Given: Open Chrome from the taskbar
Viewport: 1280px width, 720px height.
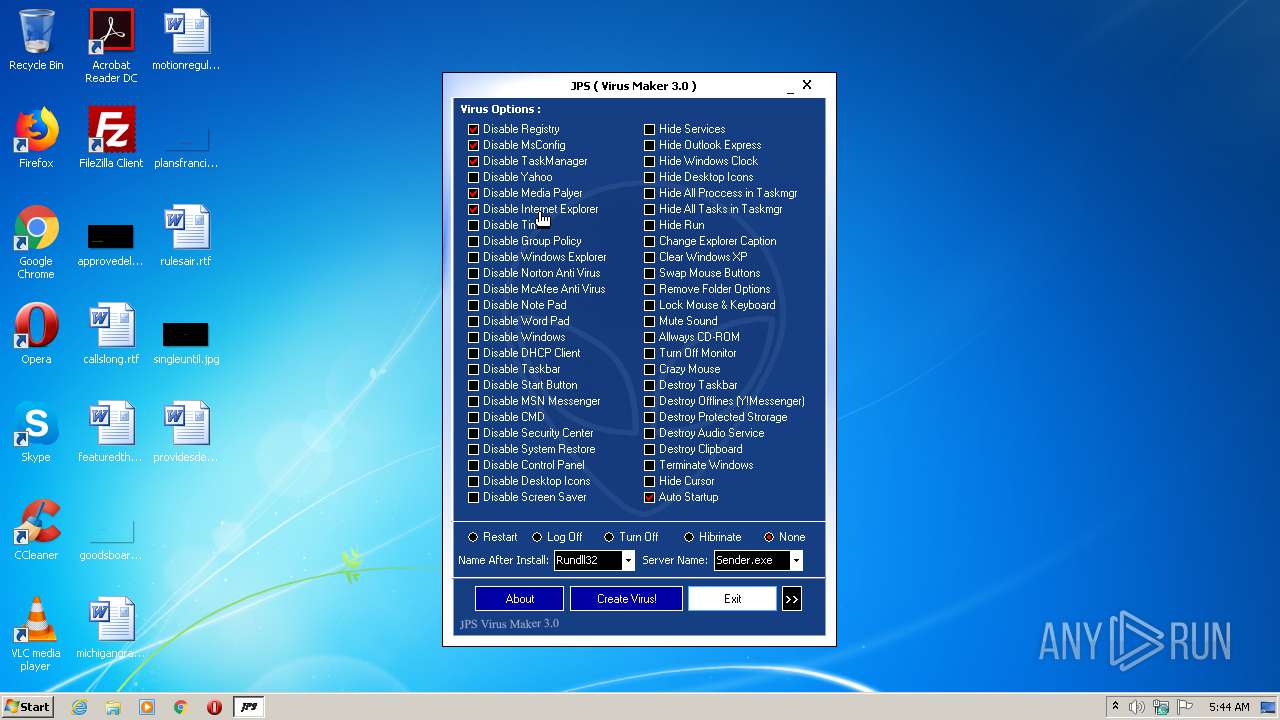Looking at the screenshot, I should click(181, 707).
